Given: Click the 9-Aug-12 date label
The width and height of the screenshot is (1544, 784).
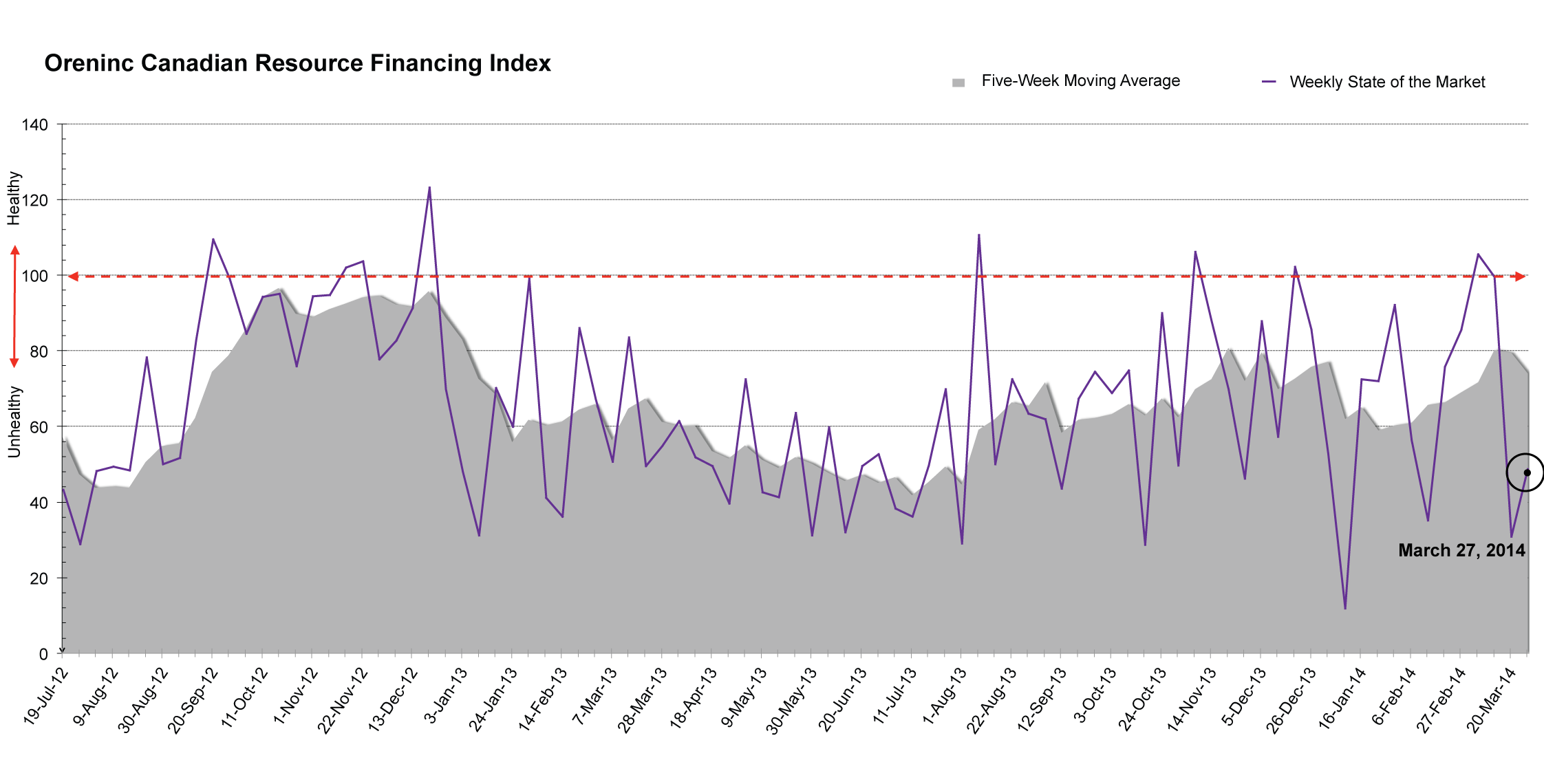Looking at the screenshot, I should [96, 696].
